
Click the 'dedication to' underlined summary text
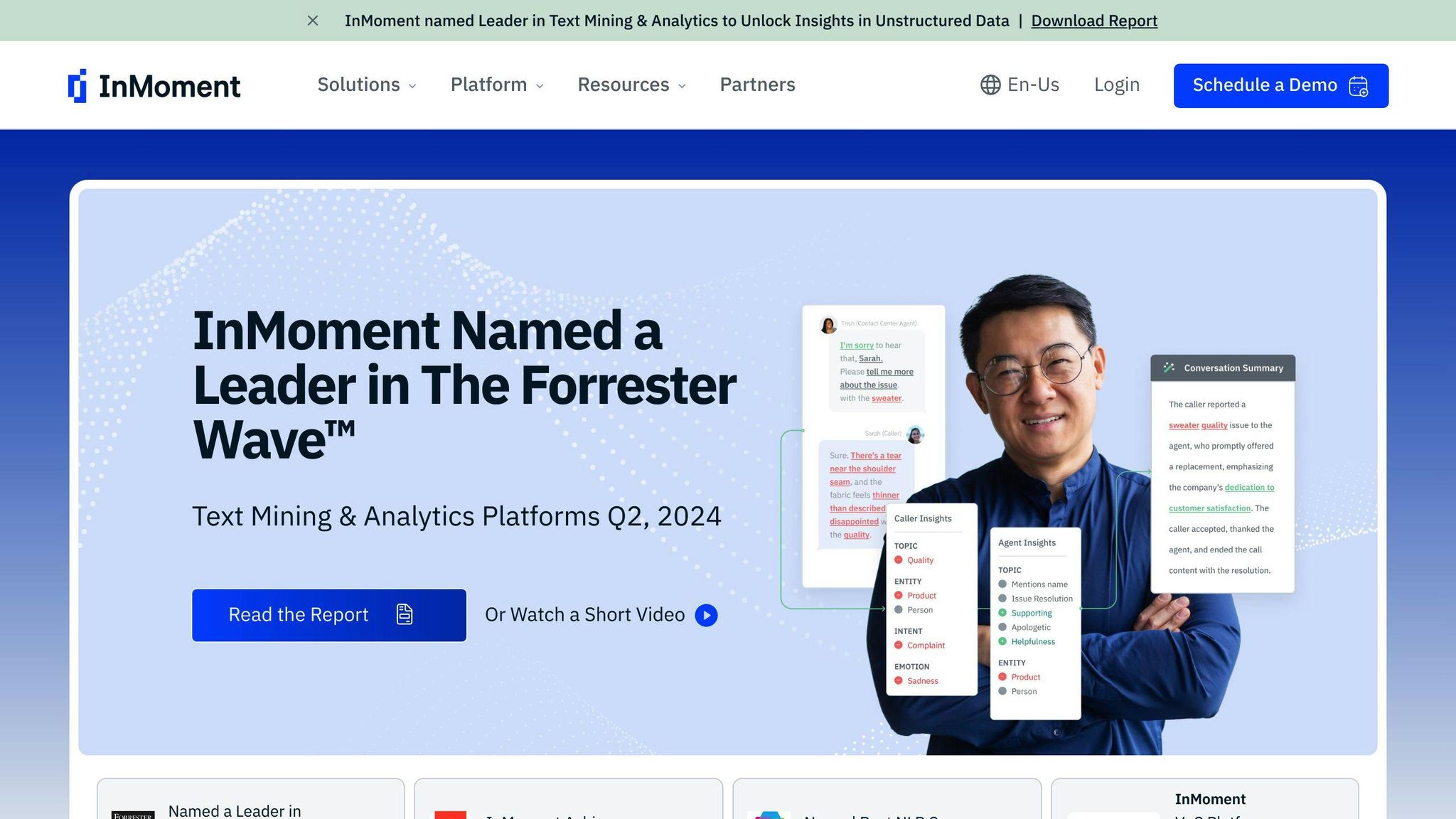click(1249, 488)
